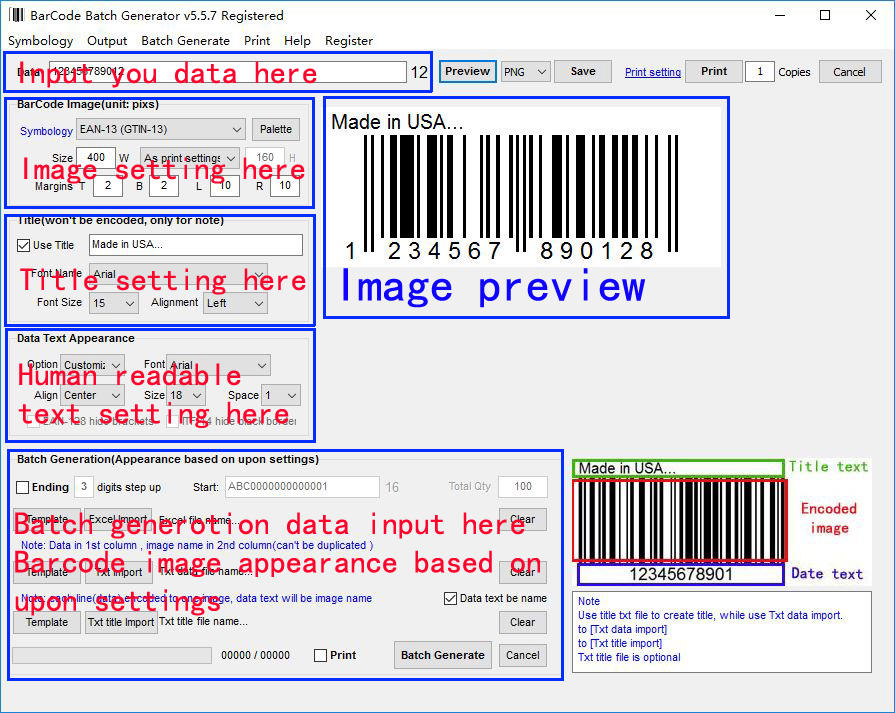Minimize the application window
Image resolution: width=895 pixels, height=713 pixels.
click(x=780, y=15)
